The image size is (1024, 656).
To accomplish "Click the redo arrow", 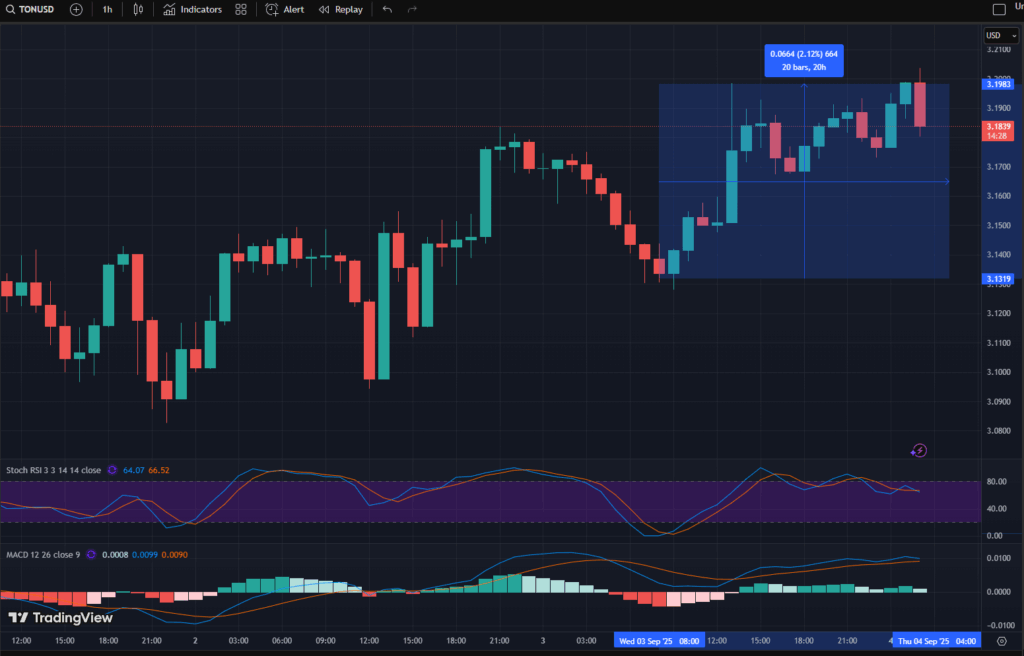I will pos(412,9).
